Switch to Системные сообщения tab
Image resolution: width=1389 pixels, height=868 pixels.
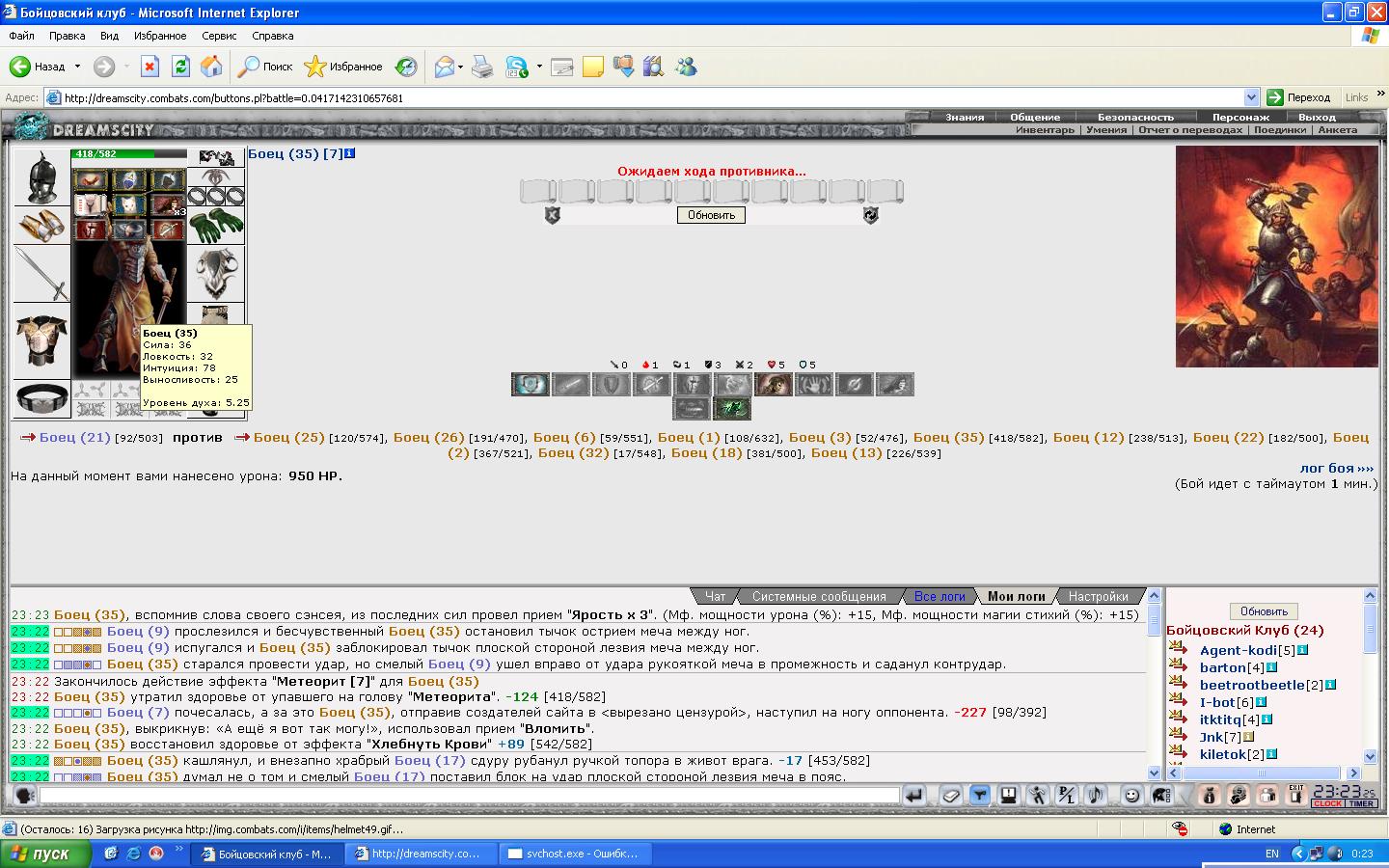pos(819,596)
